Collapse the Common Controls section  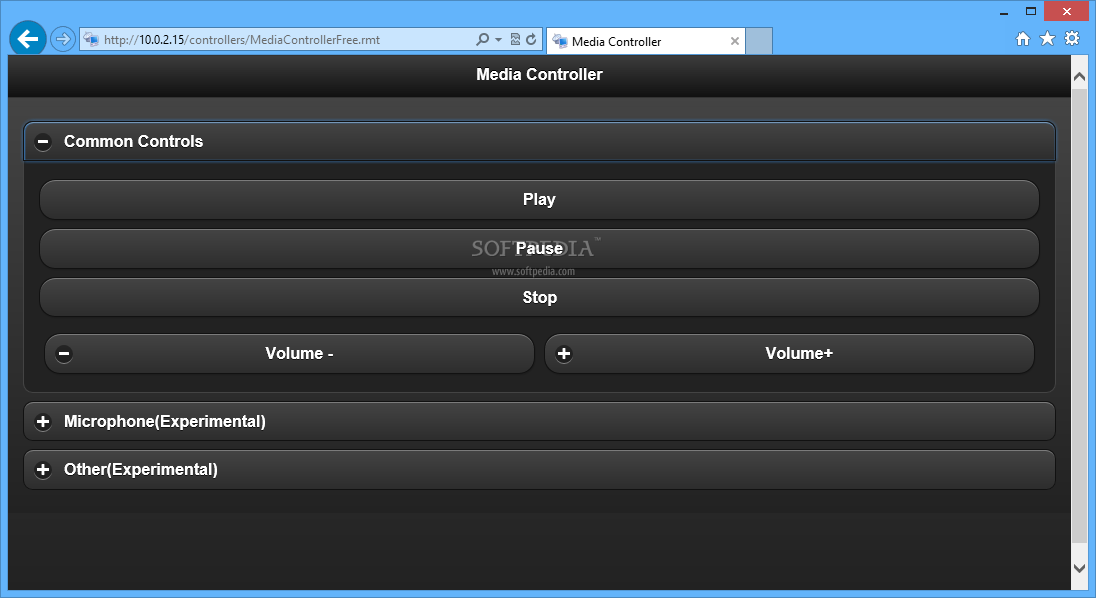[x=539, y=141]
